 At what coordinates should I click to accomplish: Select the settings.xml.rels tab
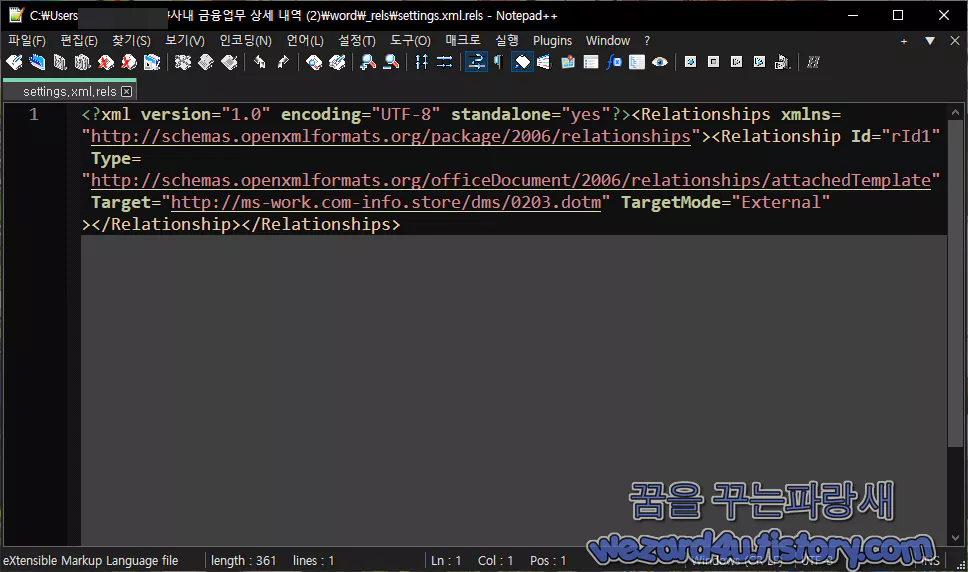pos(70,91)
